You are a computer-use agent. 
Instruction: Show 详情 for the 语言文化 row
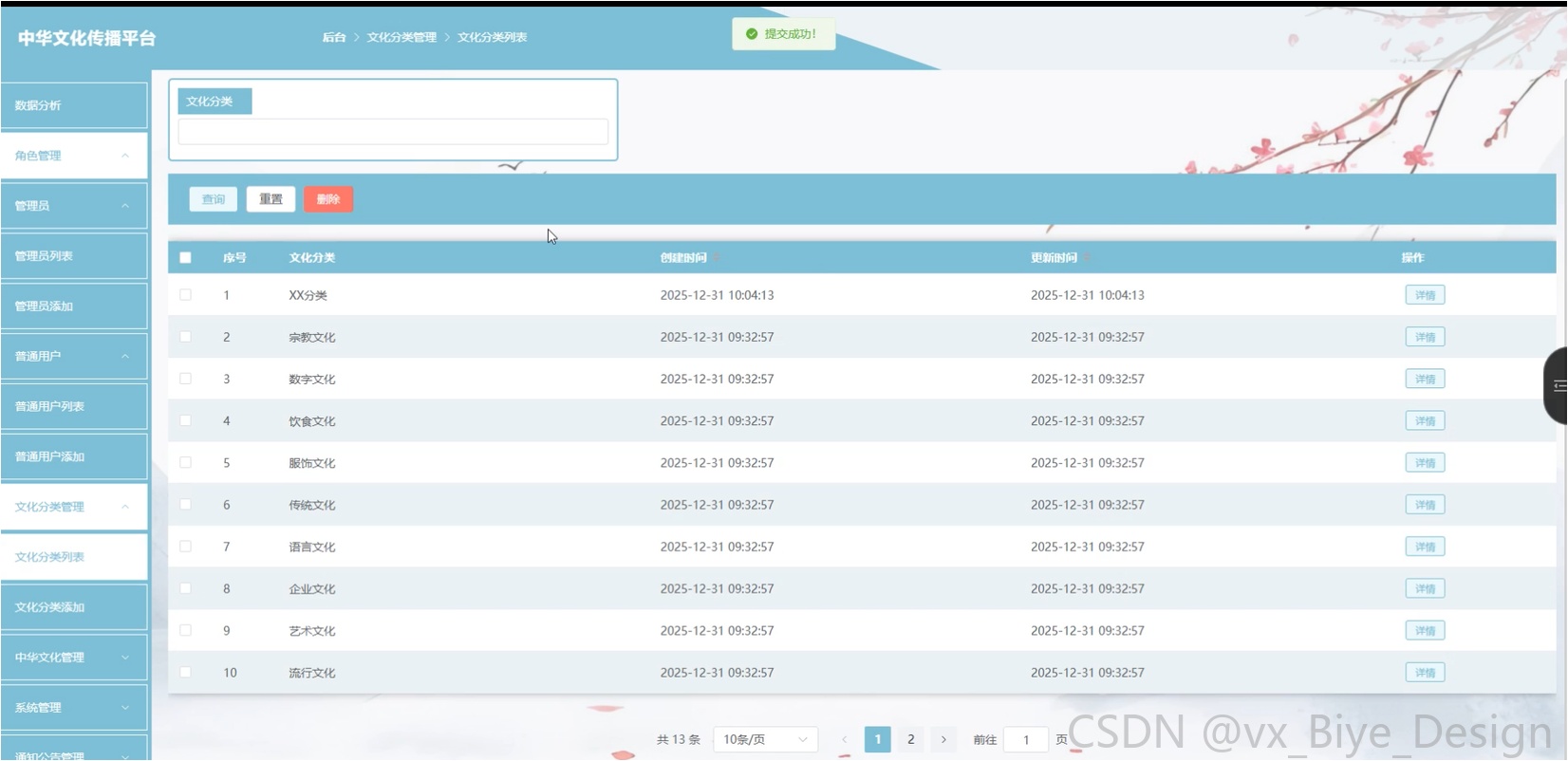[1425, 547]
